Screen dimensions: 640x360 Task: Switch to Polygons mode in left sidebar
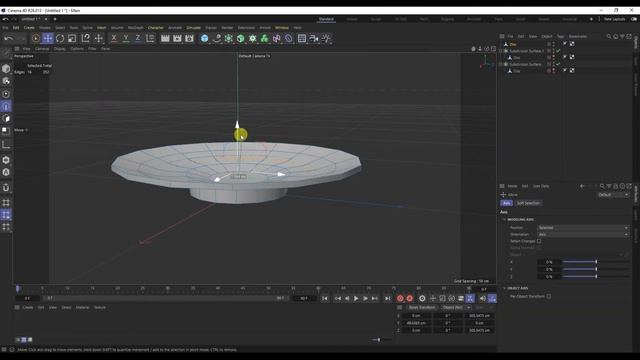pos(6,119)
